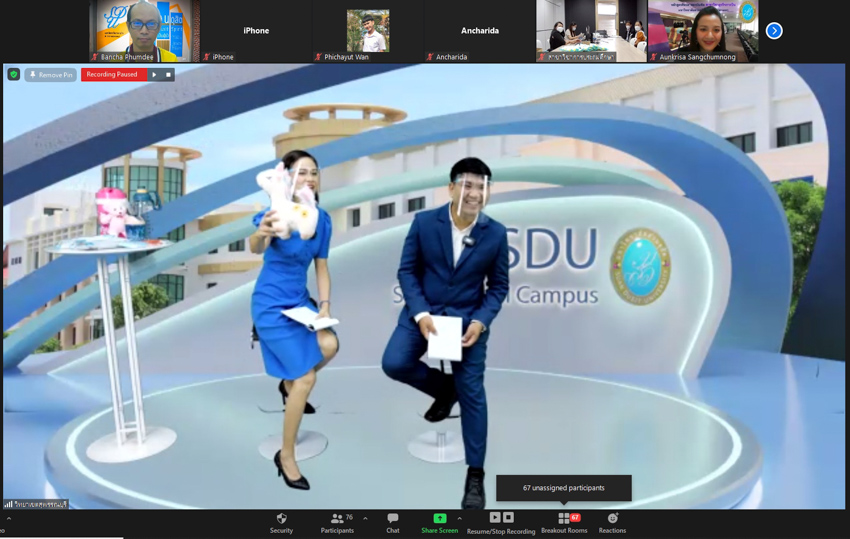Open the Reactions menu

click(x=612, y=523)
